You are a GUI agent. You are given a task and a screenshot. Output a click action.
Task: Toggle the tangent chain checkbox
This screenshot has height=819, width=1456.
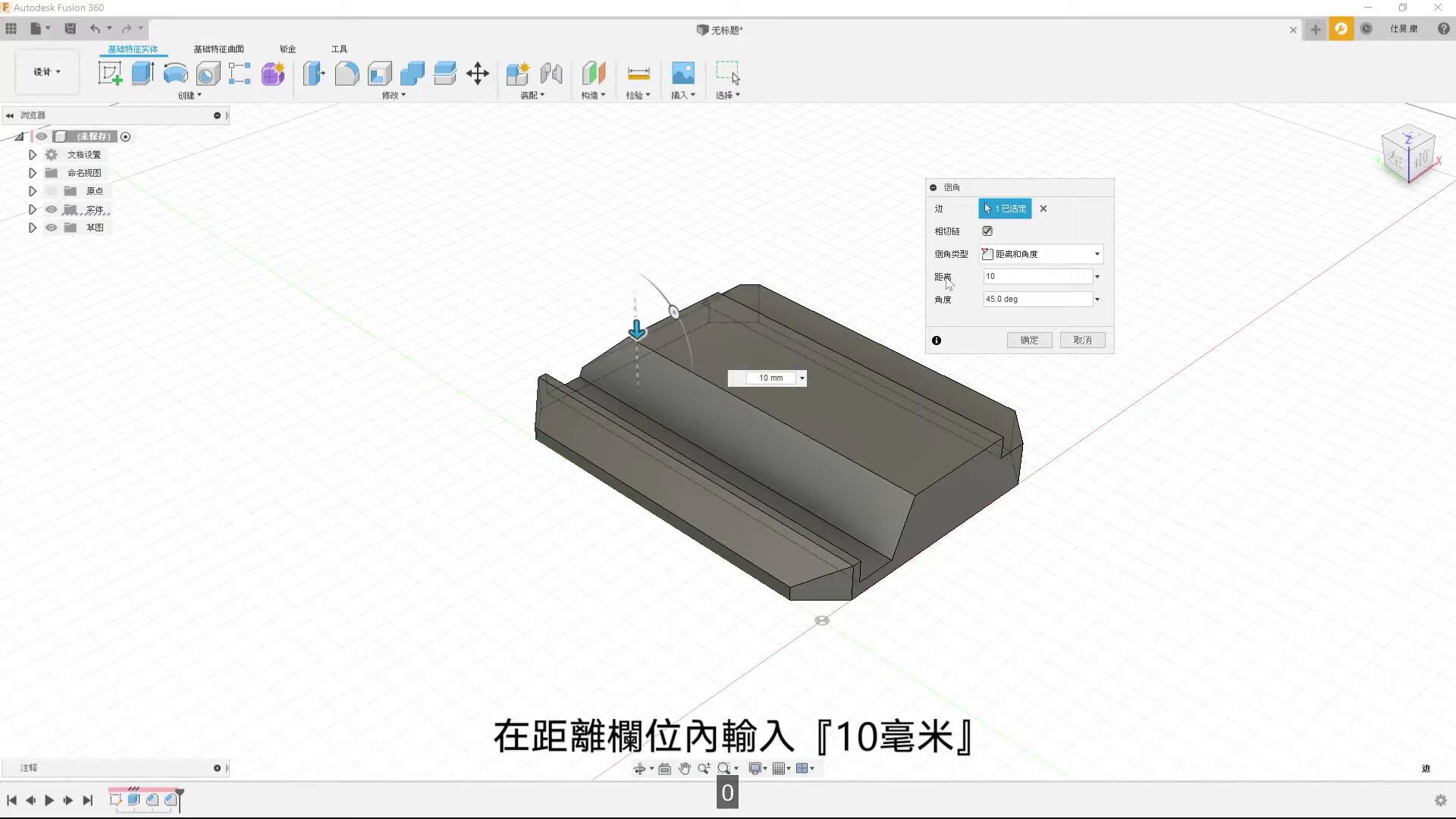[987, 231]
